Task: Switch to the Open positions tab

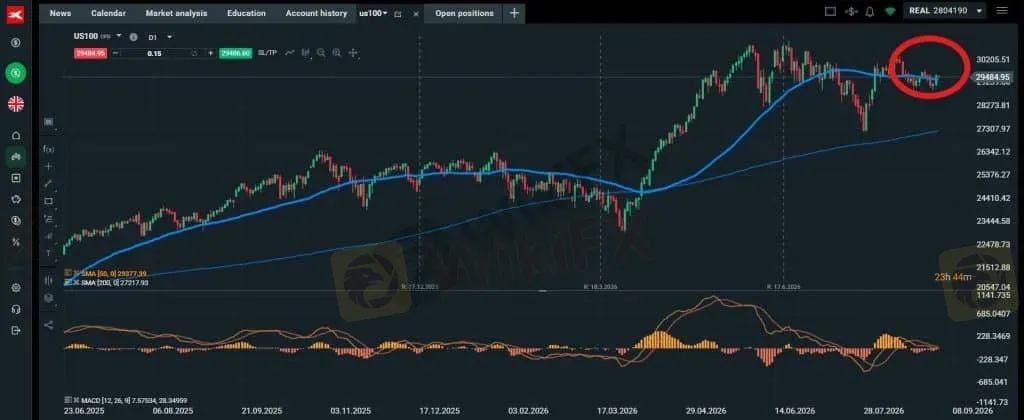Action: pos(464,13)
